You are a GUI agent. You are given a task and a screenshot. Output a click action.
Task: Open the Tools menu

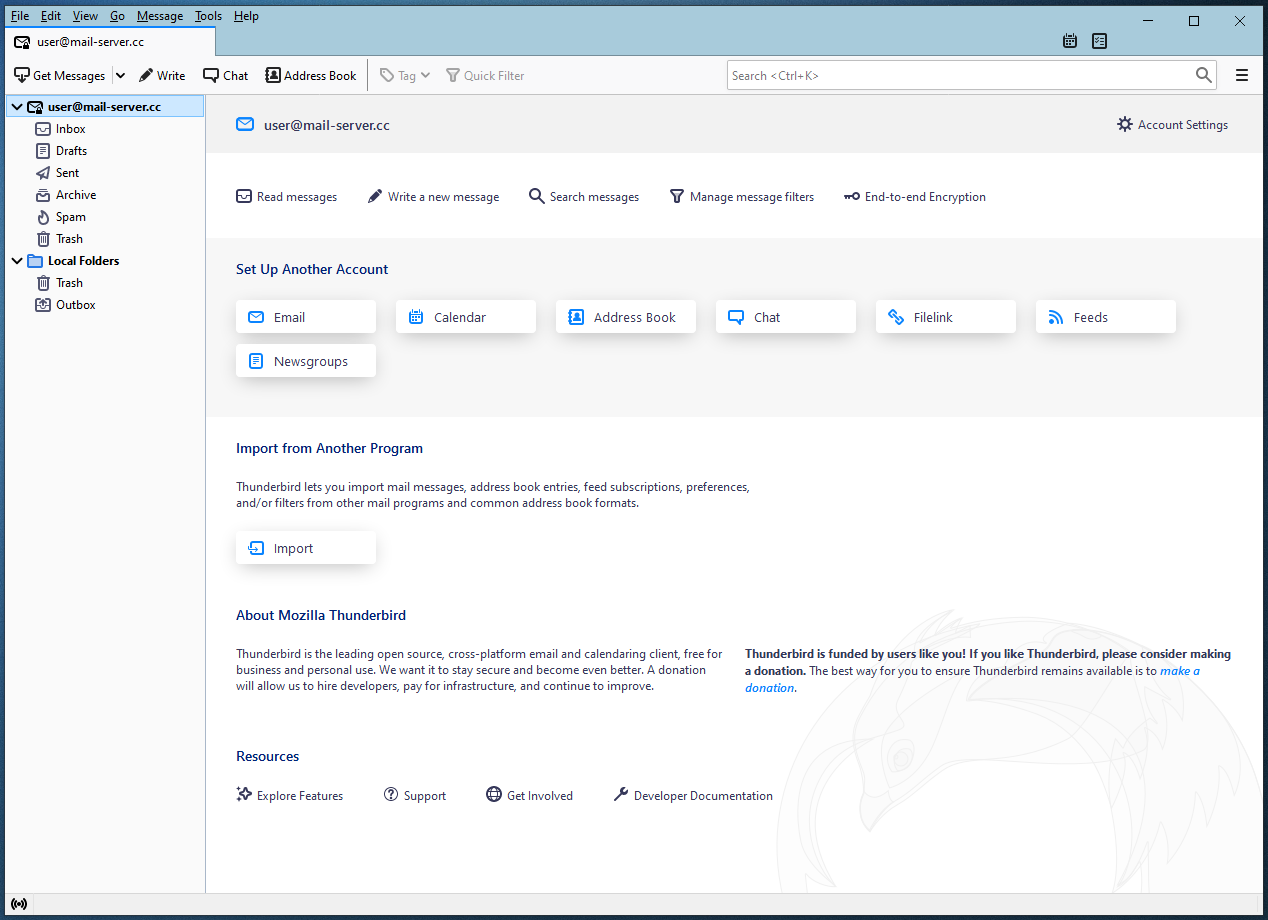[208, 16]
